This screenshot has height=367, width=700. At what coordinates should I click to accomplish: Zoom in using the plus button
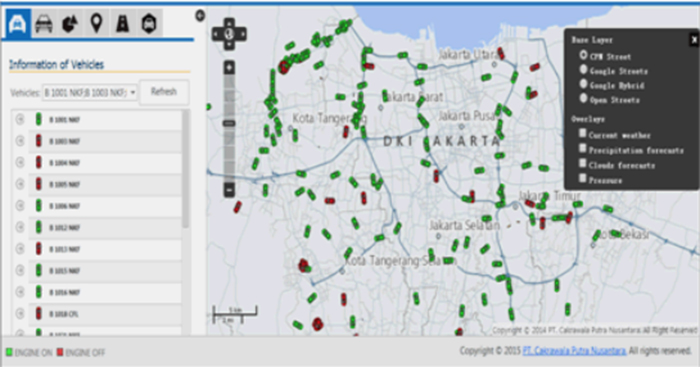[229, 68]
